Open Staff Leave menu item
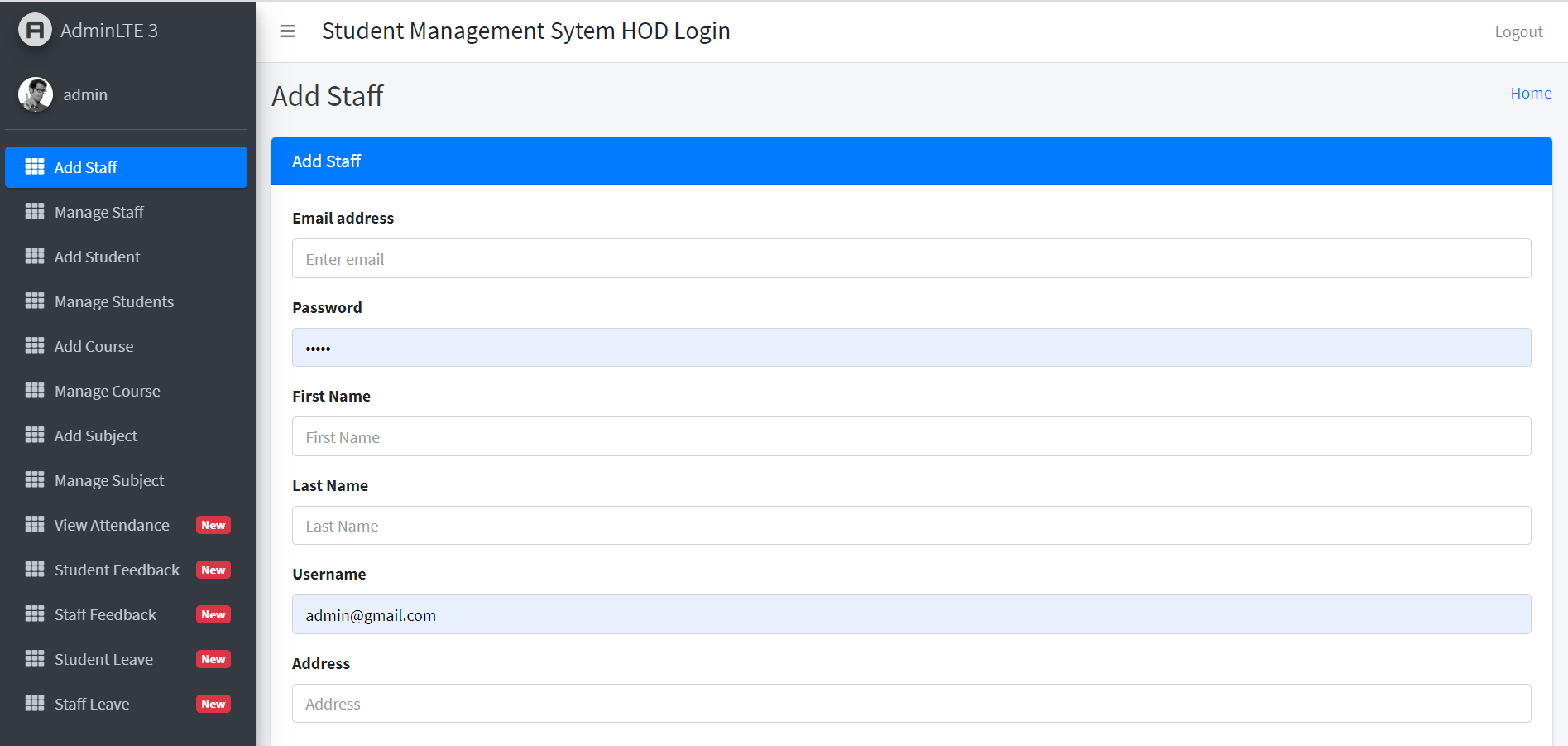This screenshot has width=1568, height=746. [126, 704]
